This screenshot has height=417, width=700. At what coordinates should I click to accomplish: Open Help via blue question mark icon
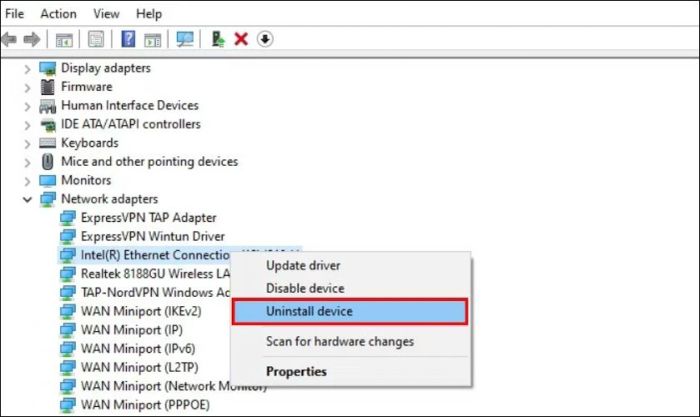(128, 39)
